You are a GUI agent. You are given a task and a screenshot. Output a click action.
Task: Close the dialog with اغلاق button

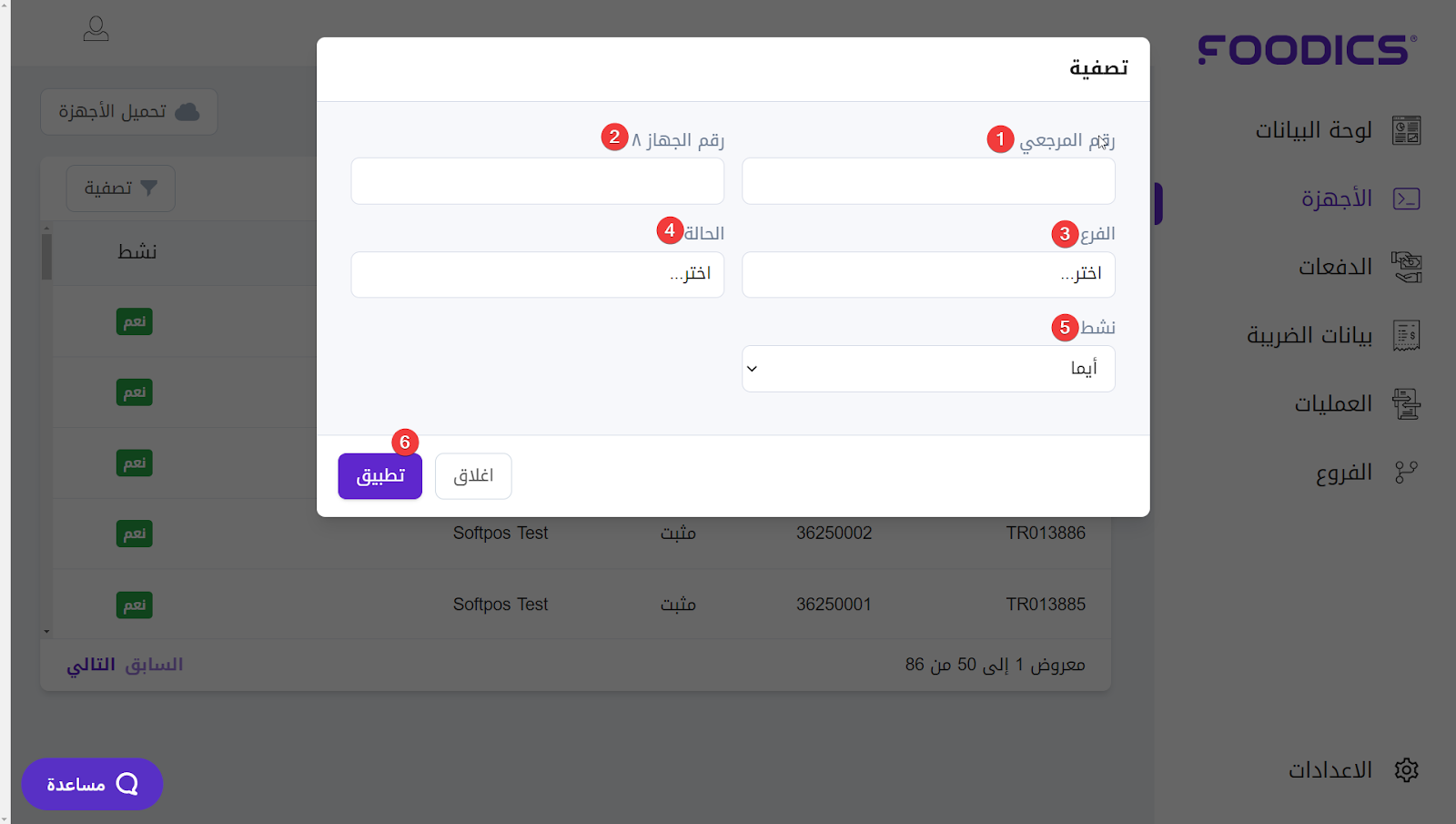pos(473,476)
